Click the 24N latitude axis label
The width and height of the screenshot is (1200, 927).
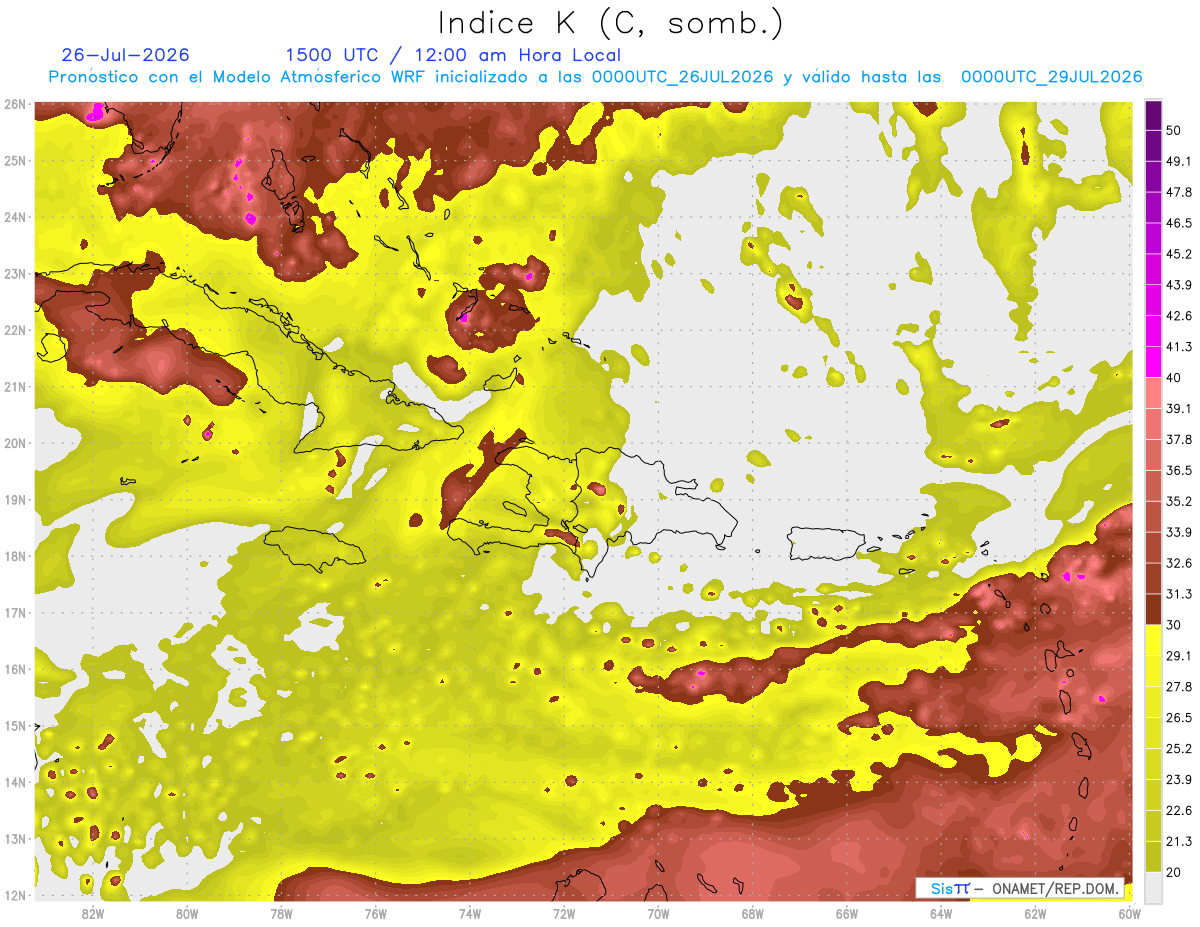15,217
